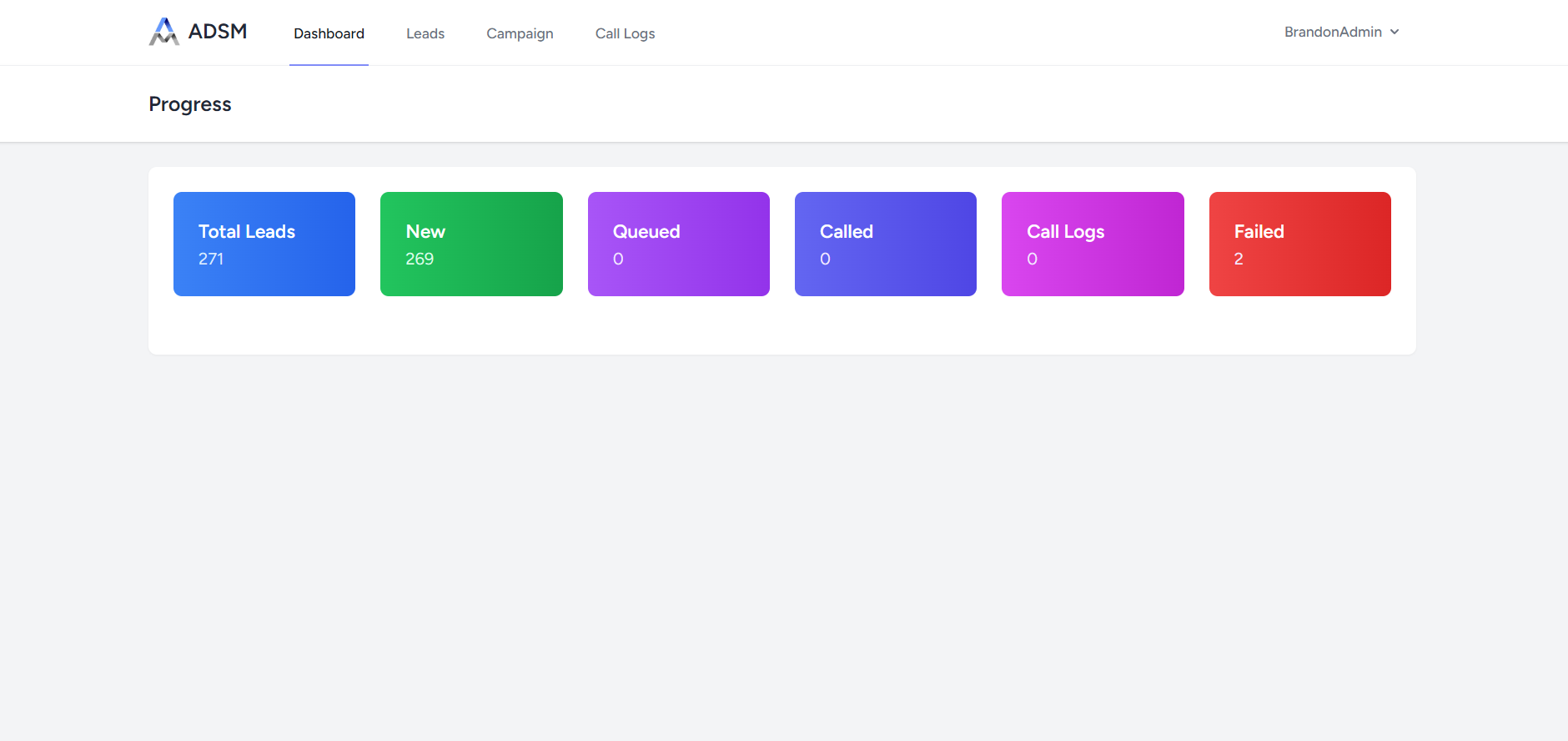
Task: Click the Failed count value 2
Action: click(x=1239, y=259)
